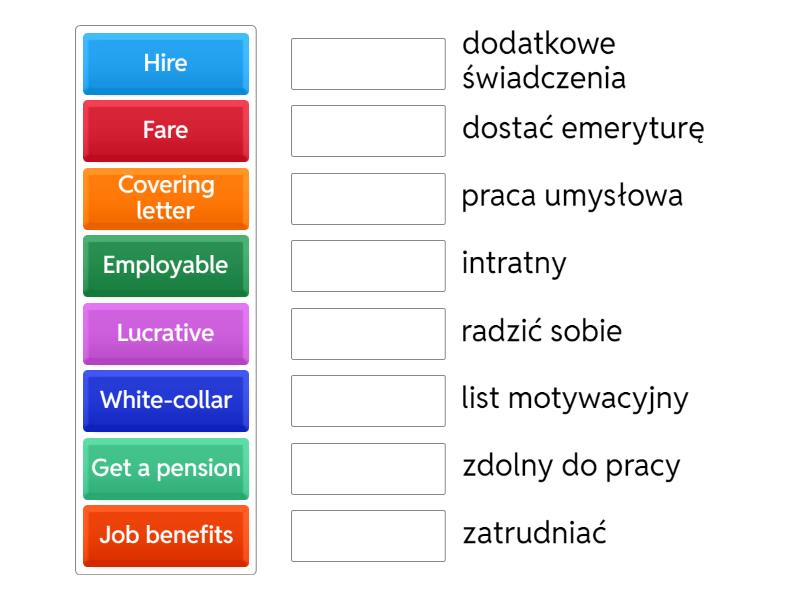
Task: Click the definition text 'intratny'
Action: tap(514, 264)
